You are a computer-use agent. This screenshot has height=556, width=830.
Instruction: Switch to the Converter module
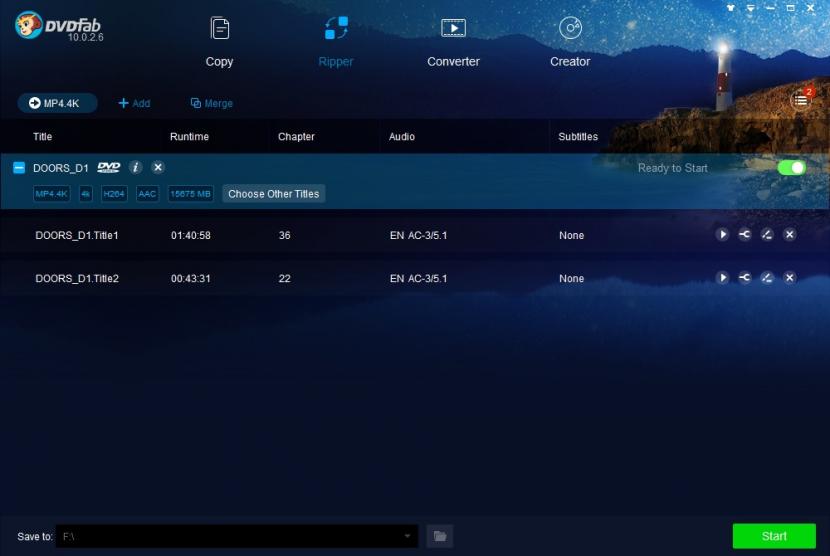453,43
